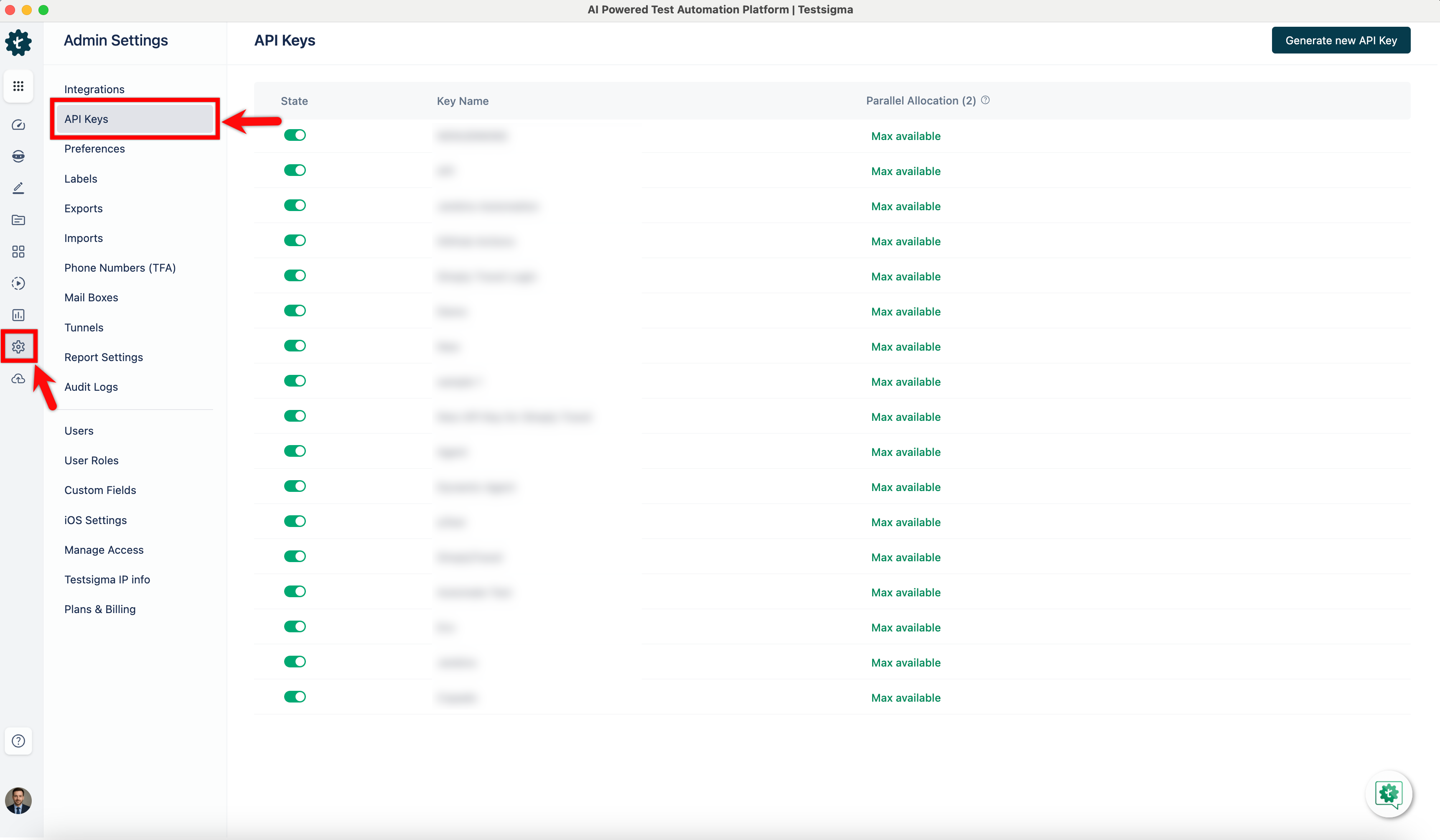Open the Reports chart icon
This screenshot has width=1440, height=840.
tap(18, 315)
